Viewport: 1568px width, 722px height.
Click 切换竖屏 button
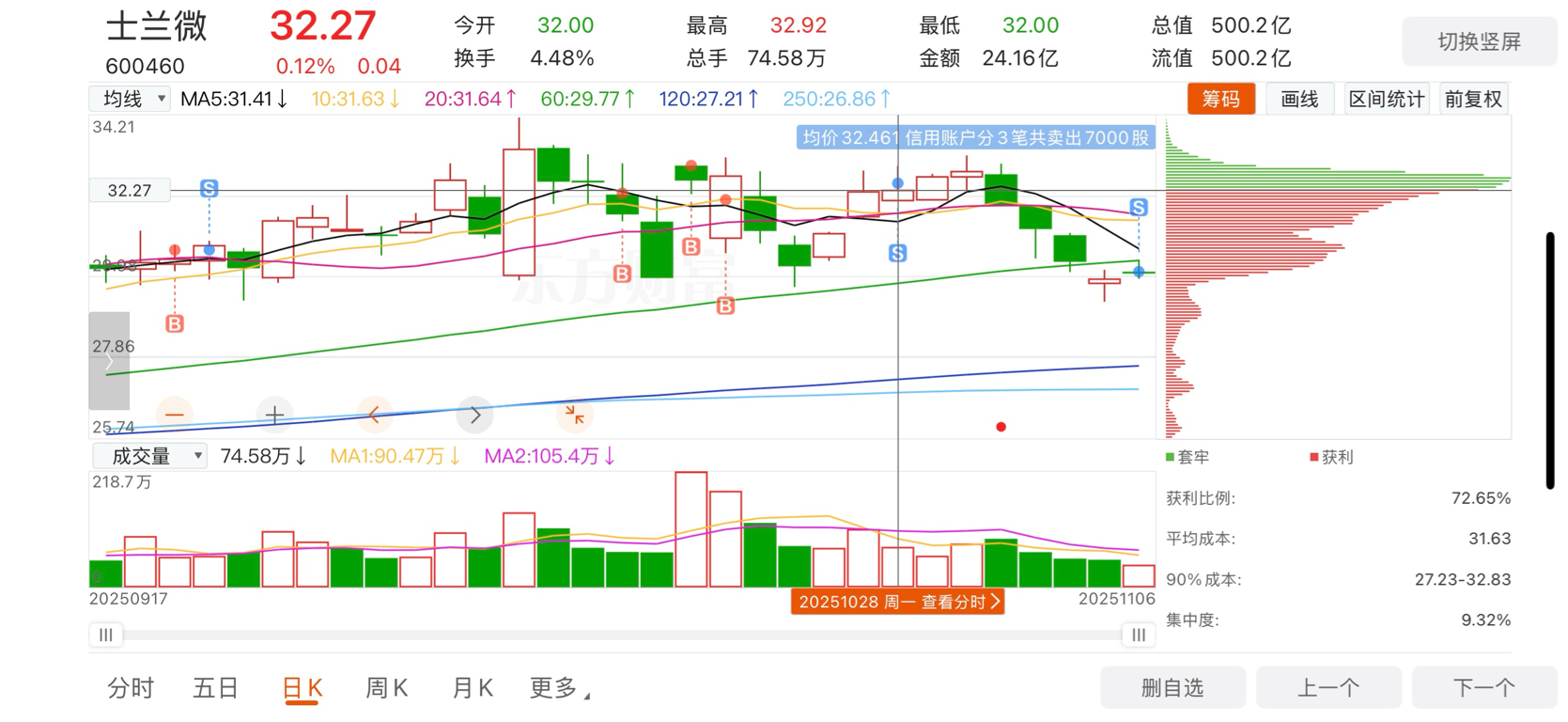coord(1480,41)
